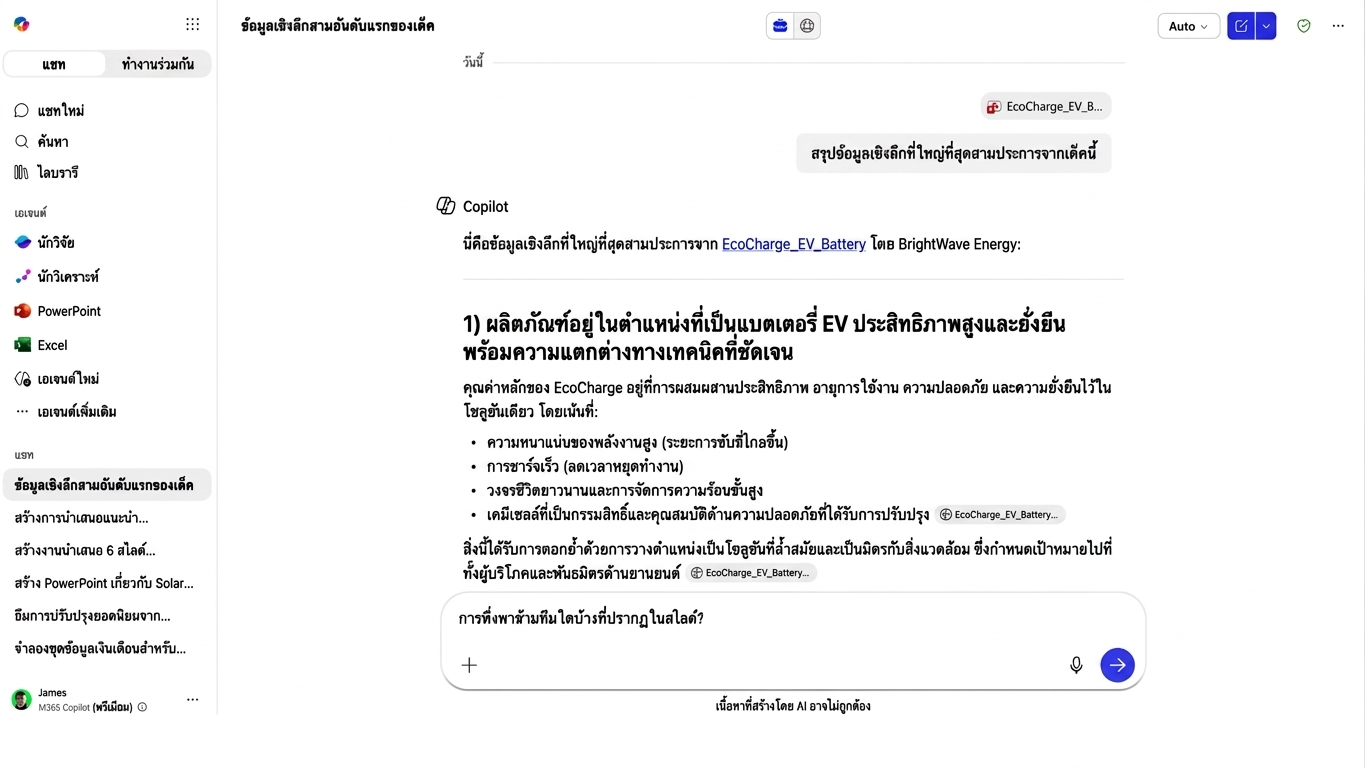Click the EcoCharge_EV_Battery hyperlink

[794, 244]
